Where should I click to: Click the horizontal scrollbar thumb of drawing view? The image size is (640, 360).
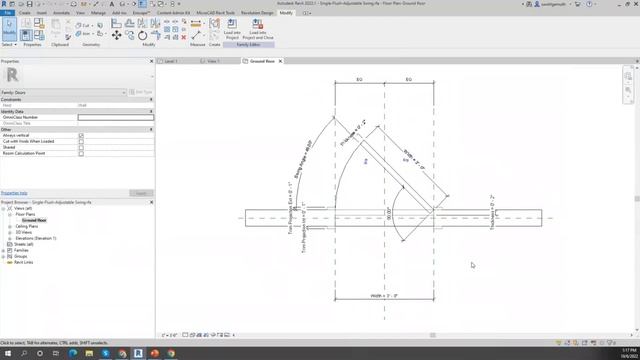433,335
